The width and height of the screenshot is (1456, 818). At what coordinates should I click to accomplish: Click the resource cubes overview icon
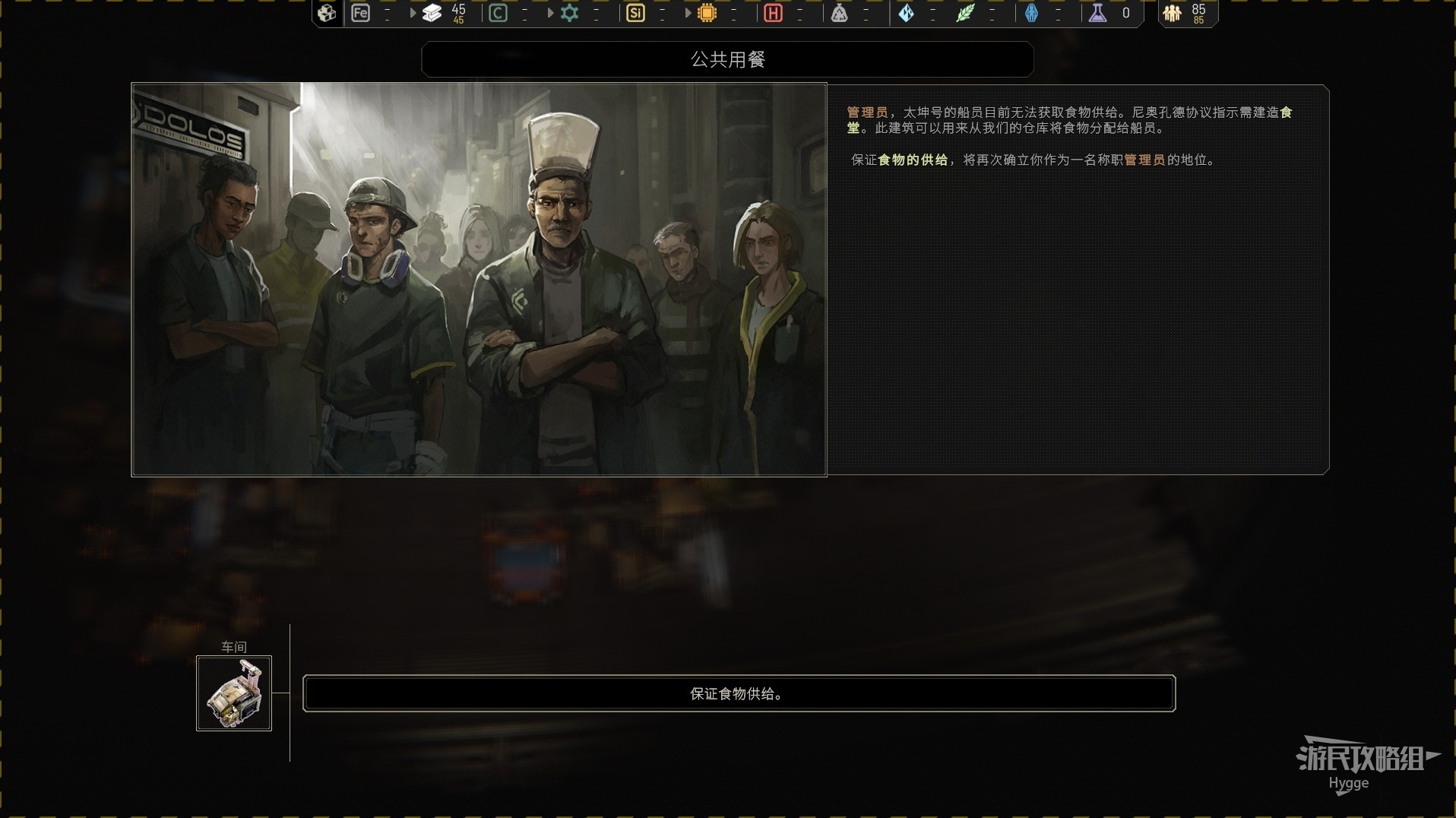pyautogui.click(x=327, y=13)
